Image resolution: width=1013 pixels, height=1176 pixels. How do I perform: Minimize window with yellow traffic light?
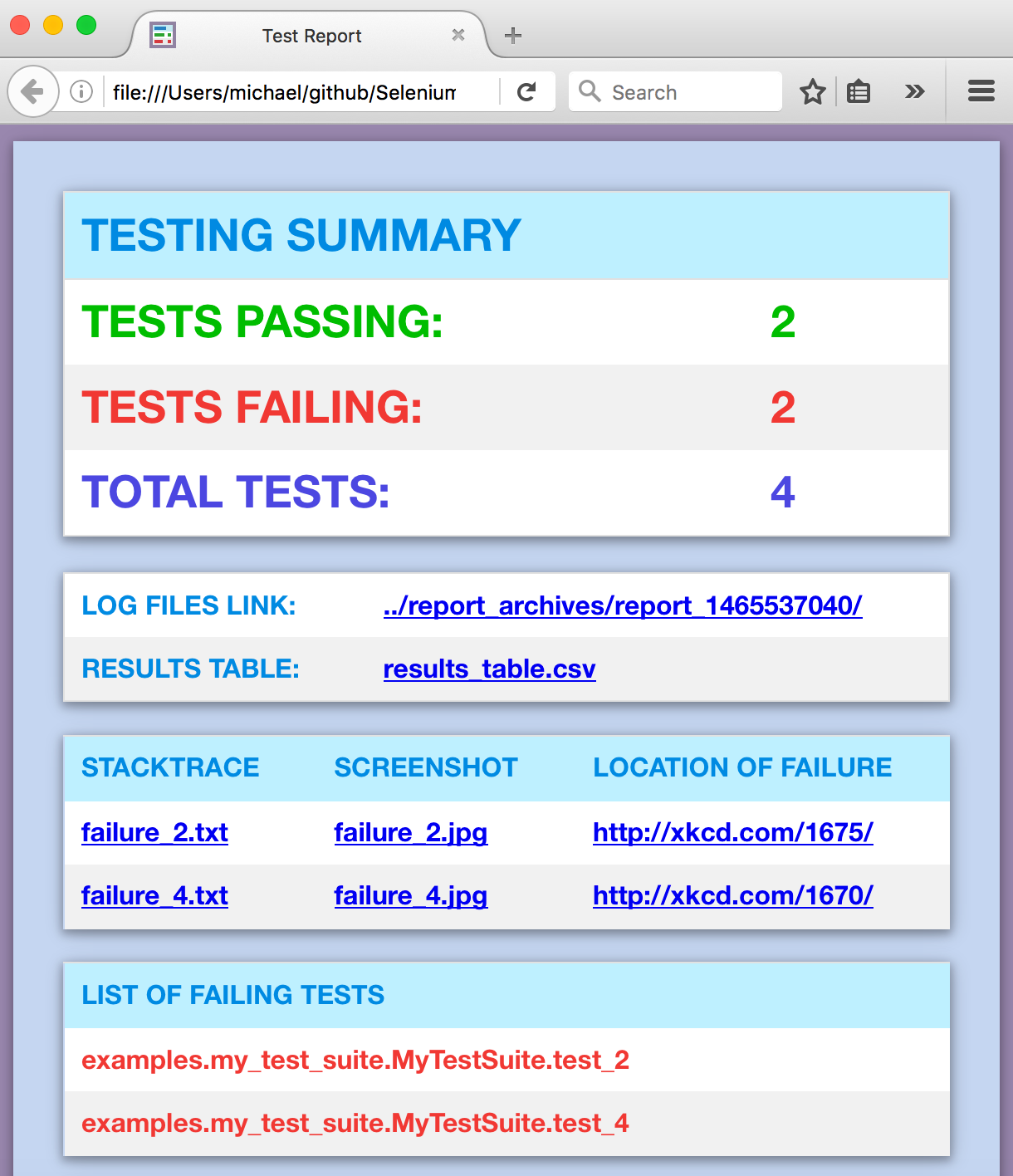pyautogui.click(x=53, y=25)
